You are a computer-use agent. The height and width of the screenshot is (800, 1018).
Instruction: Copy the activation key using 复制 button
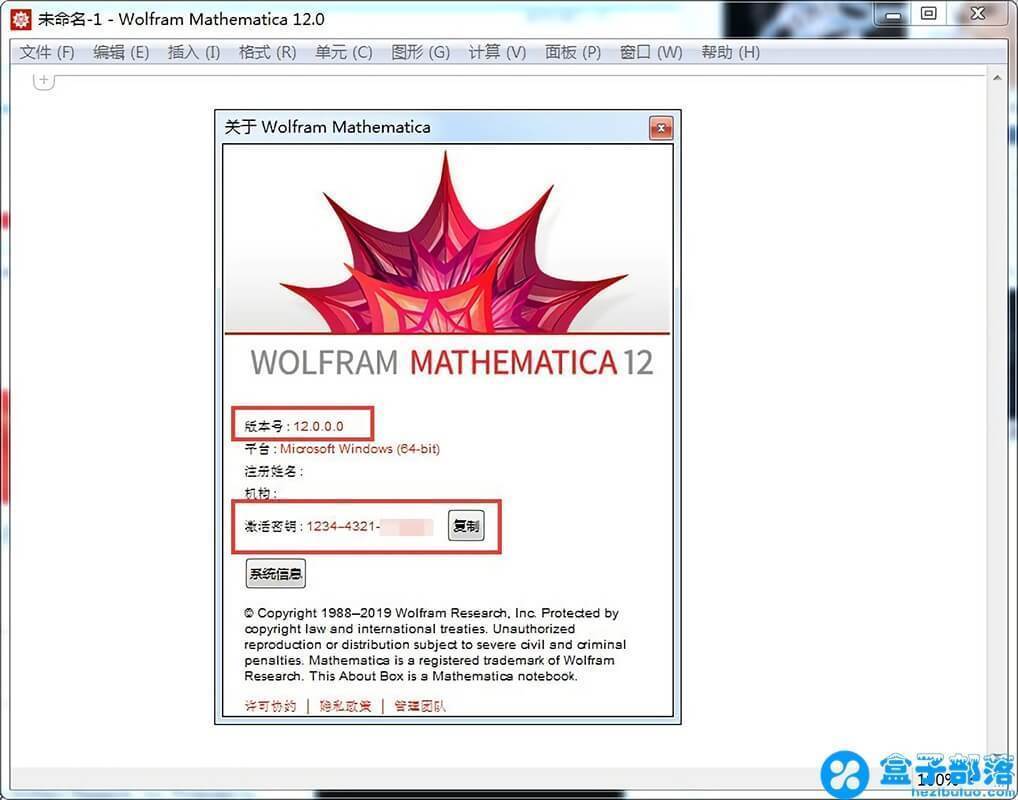pyautogui.click(x=466, y=525)
